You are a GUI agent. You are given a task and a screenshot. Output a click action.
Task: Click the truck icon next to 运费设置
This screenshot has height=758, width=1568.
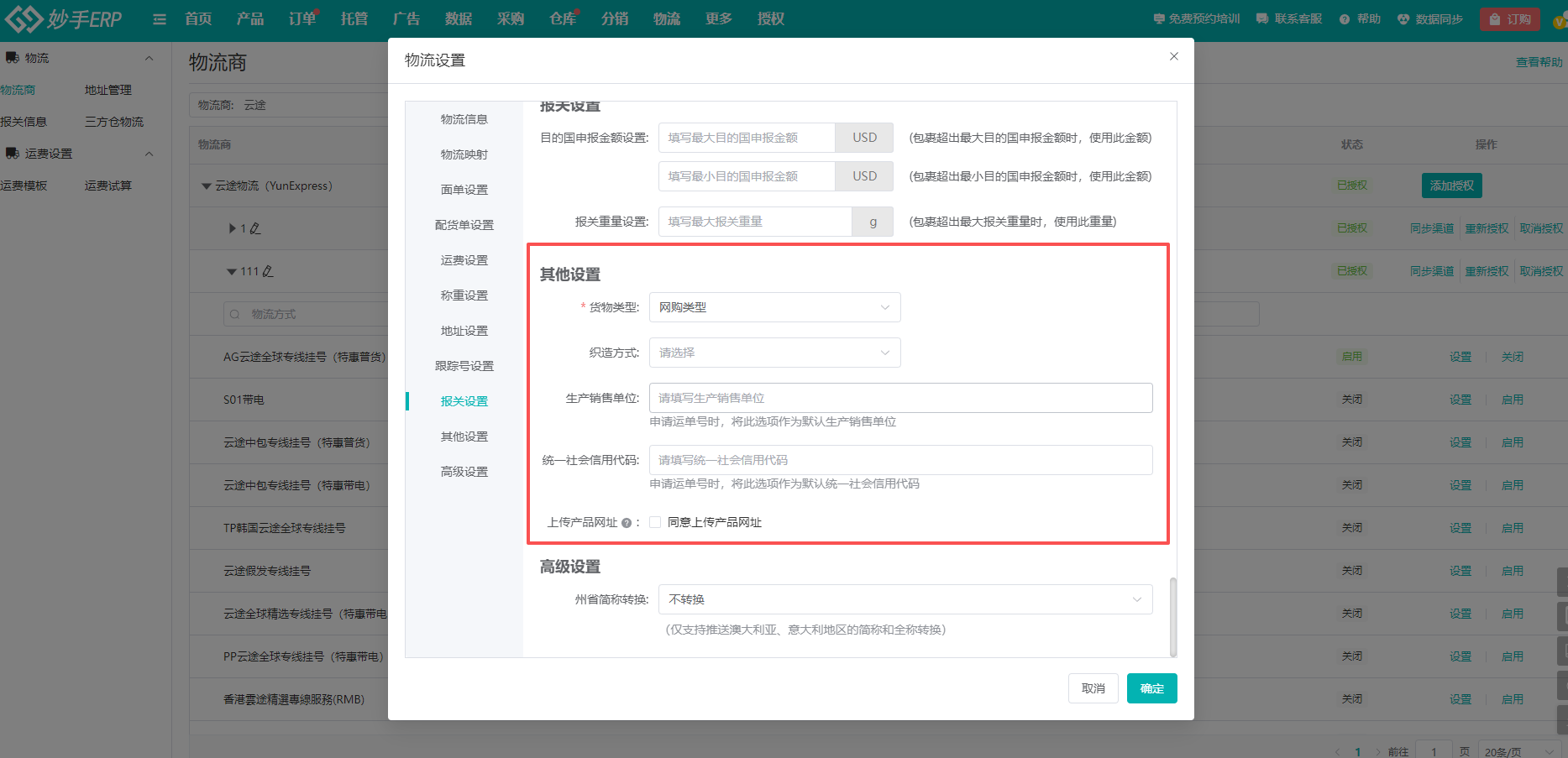point(12,153)
